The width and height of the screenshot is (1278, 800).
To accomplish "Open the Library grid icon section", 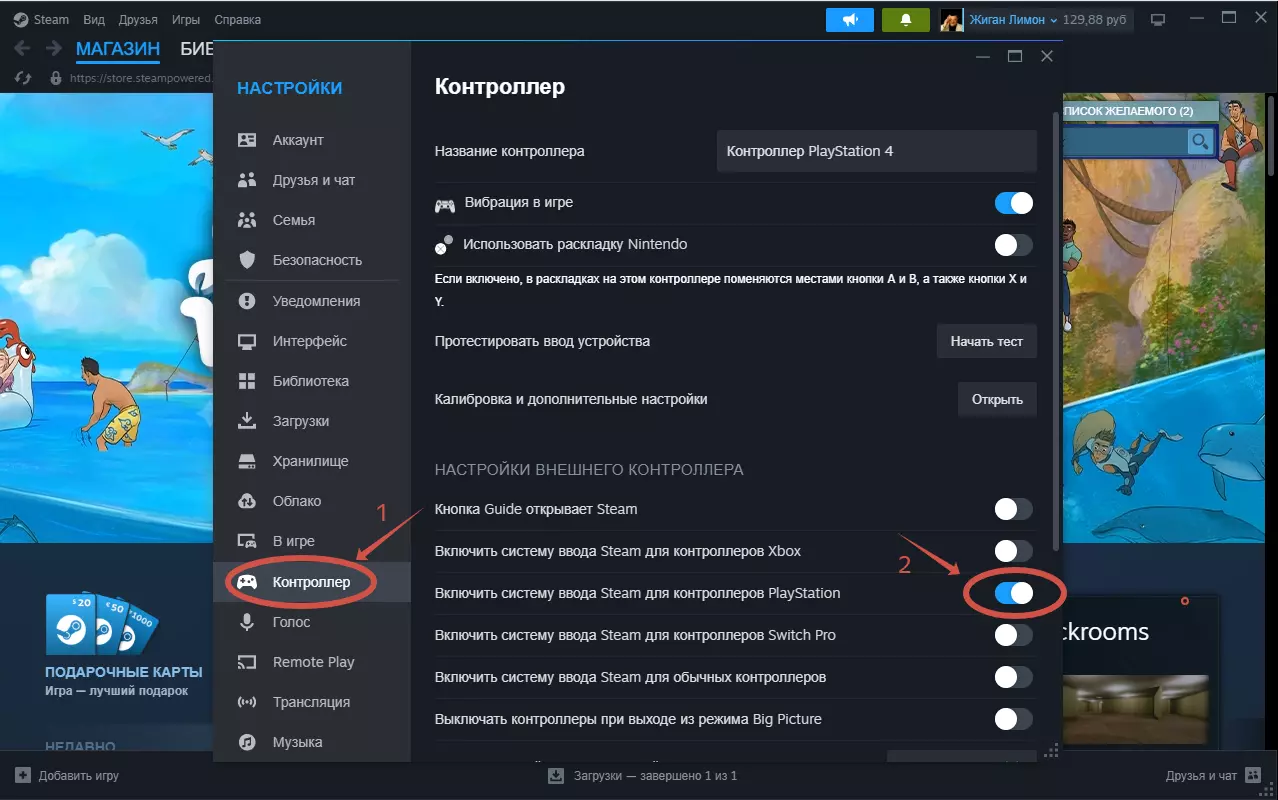I will [x=247, y=381].
